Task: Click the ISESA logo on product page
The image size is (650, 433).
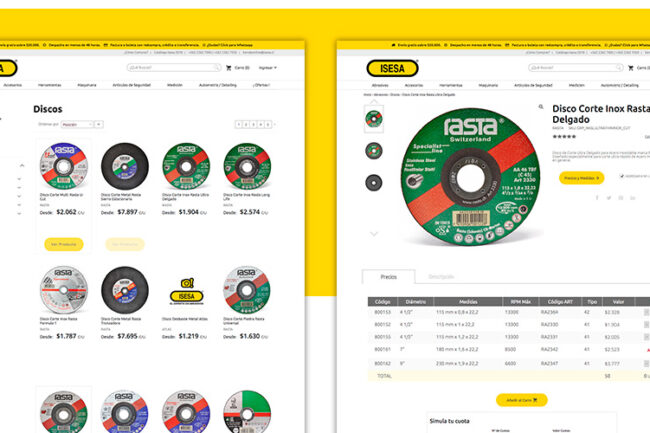Action: point(391,67)
